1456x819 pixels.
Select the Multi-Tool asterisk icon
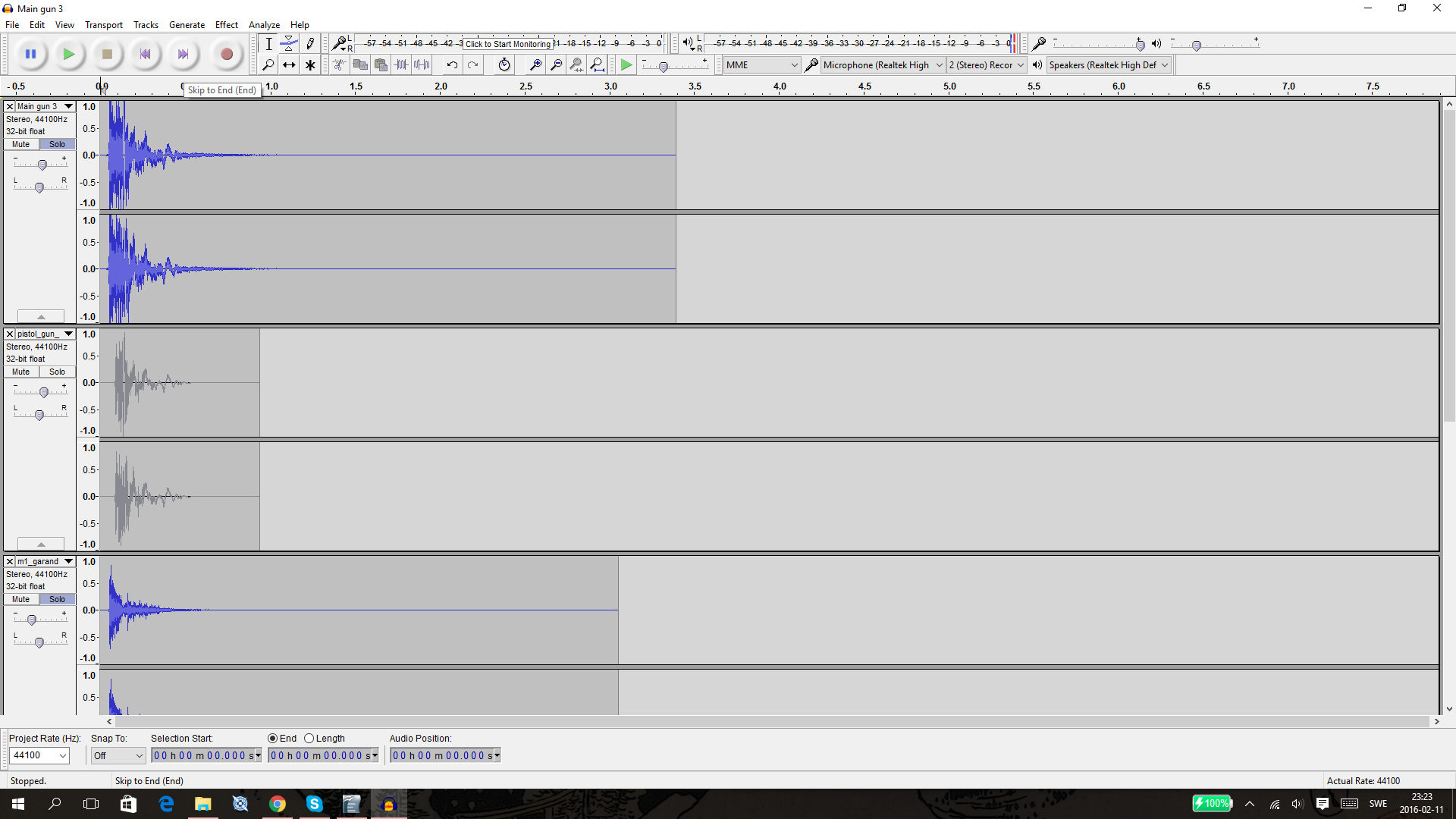(310, 65)
